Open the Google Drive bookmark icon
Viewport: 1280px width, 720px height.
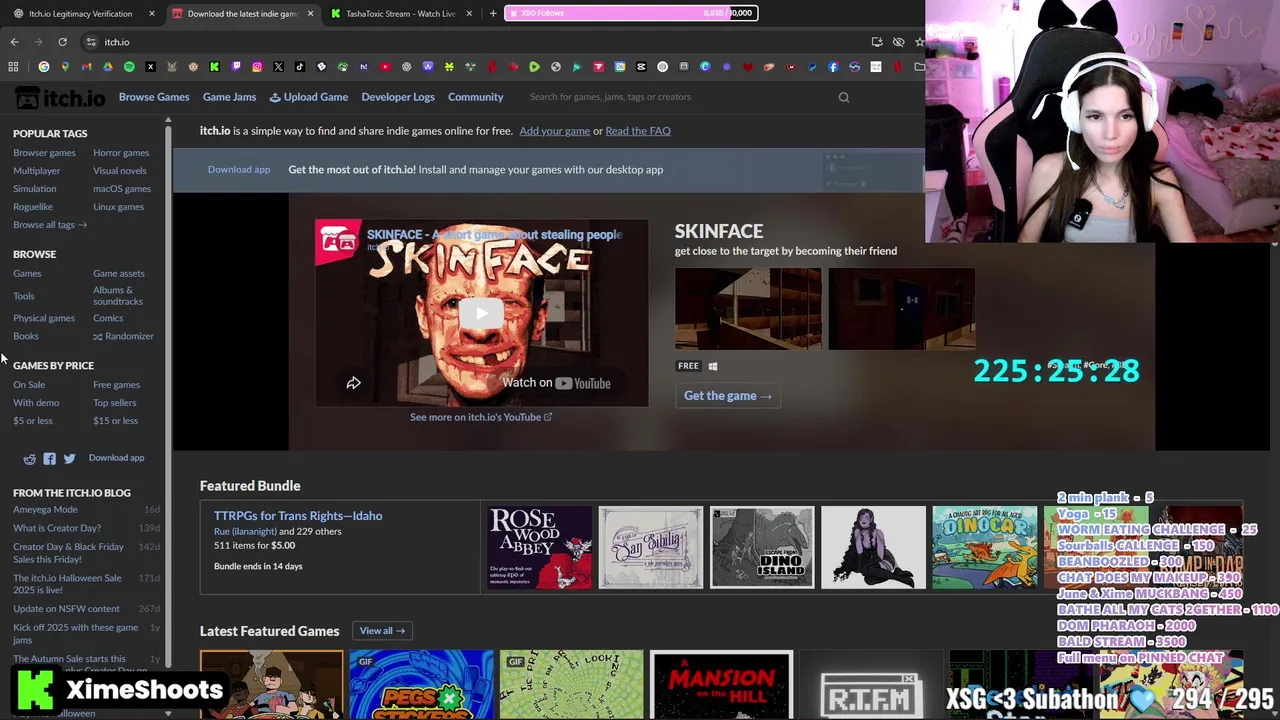108,67
